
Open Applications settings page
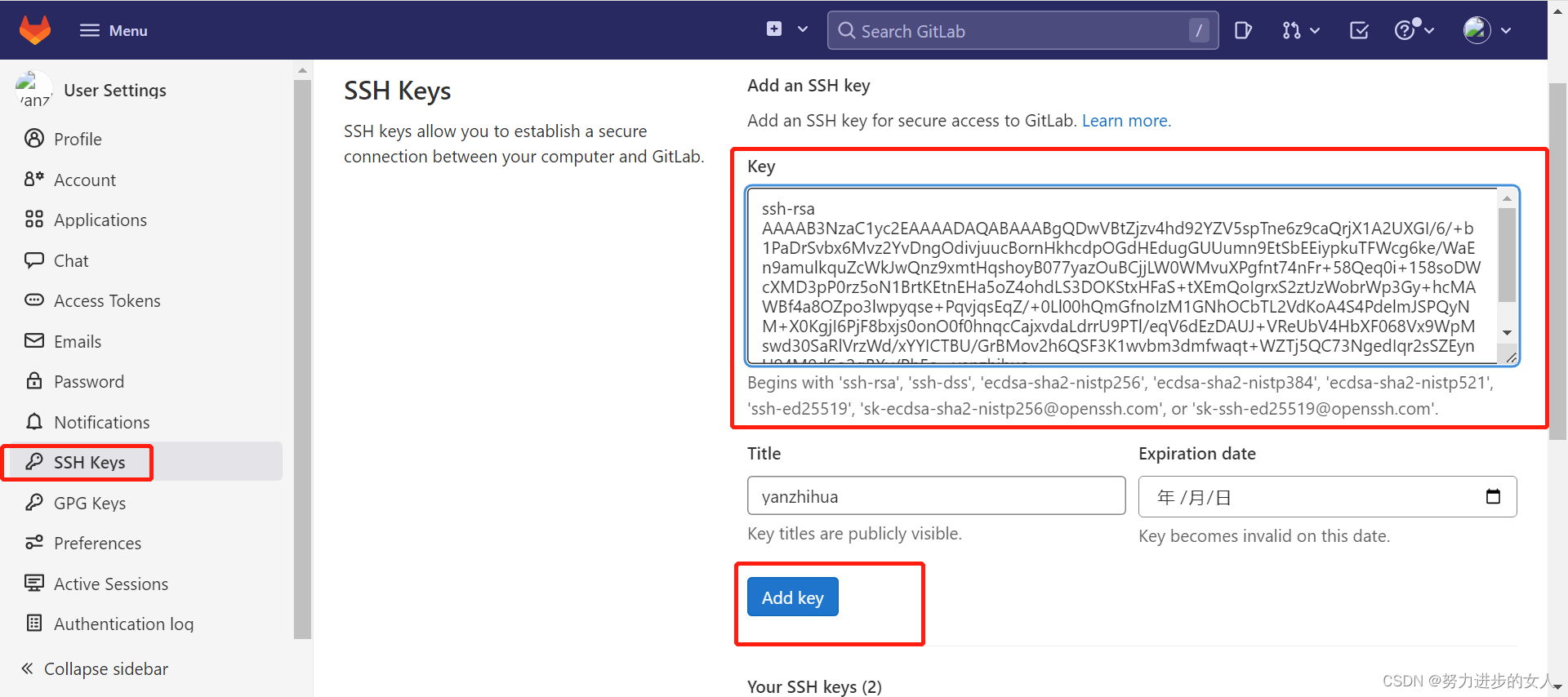point(100,220)
